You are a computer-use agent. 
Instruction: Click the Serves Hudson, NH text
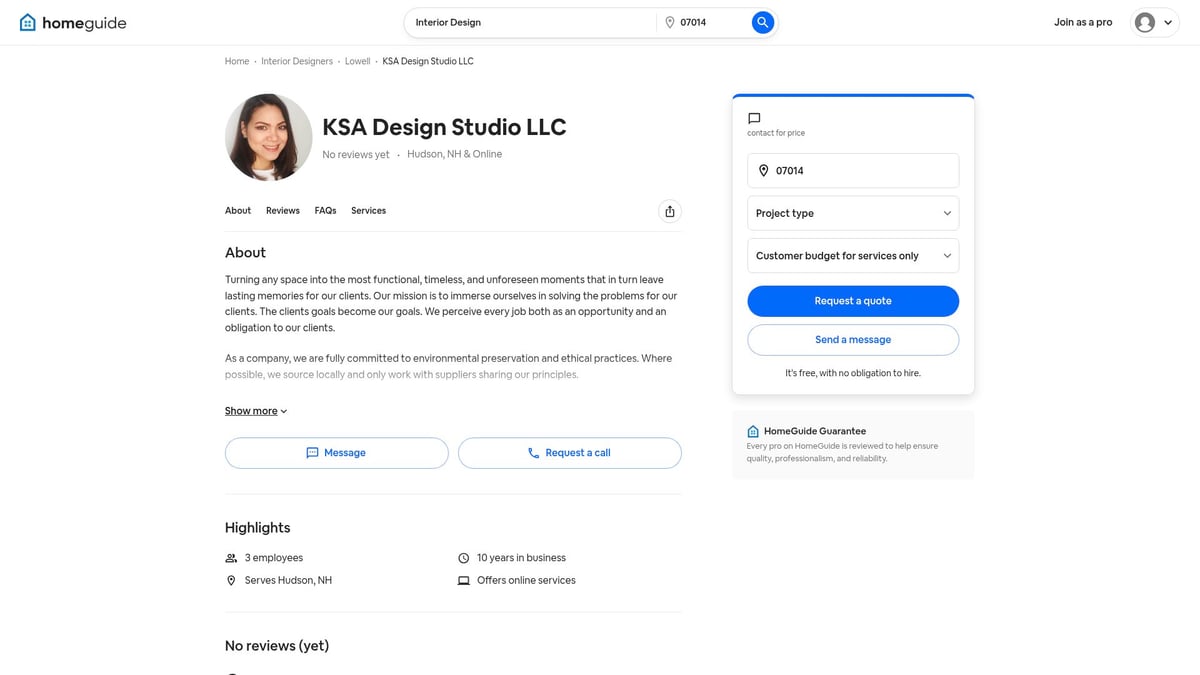click(288, 580)
